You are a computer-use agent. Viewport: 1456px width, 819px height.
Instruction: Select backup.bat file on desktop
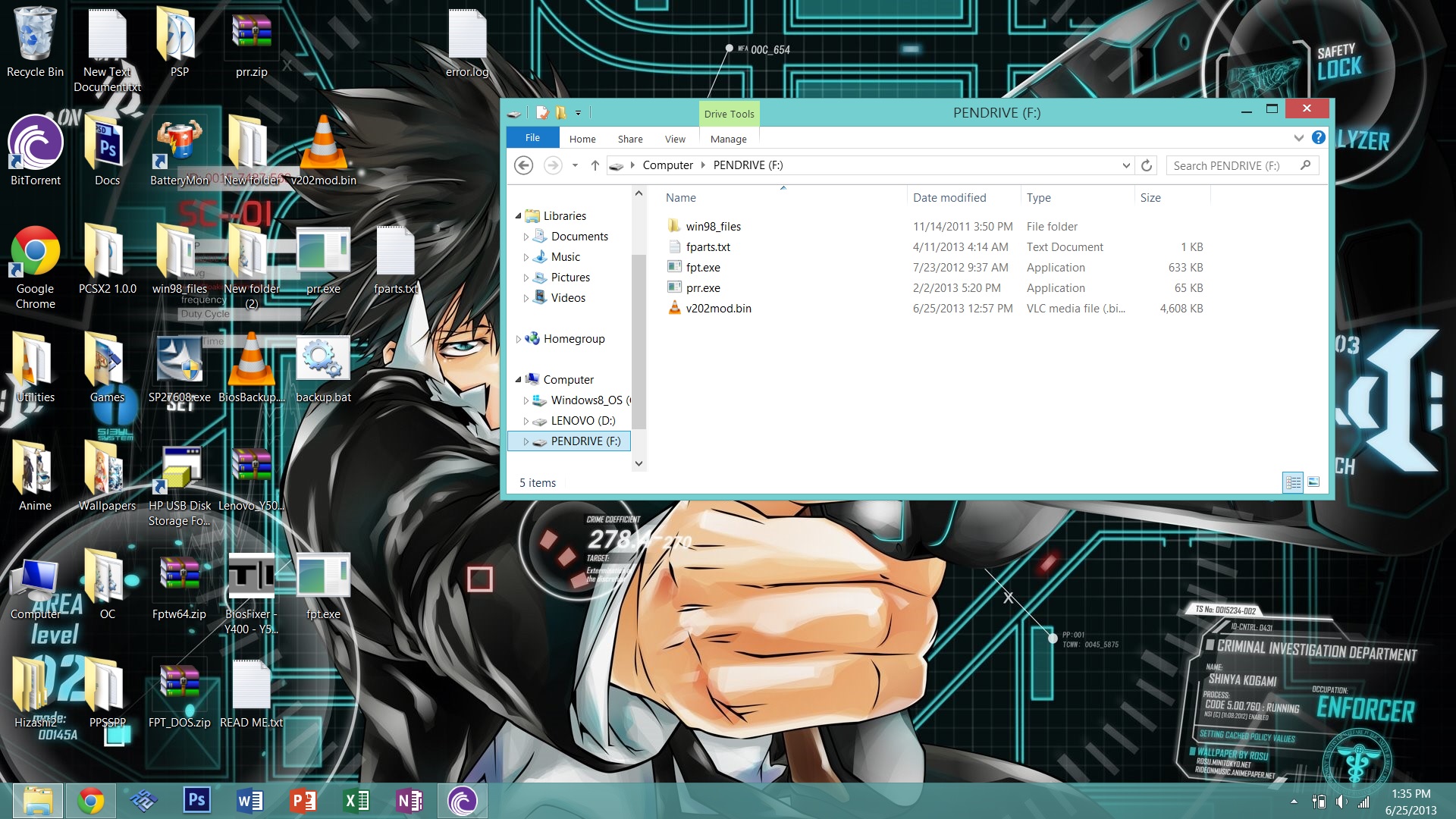click(324, 368)
